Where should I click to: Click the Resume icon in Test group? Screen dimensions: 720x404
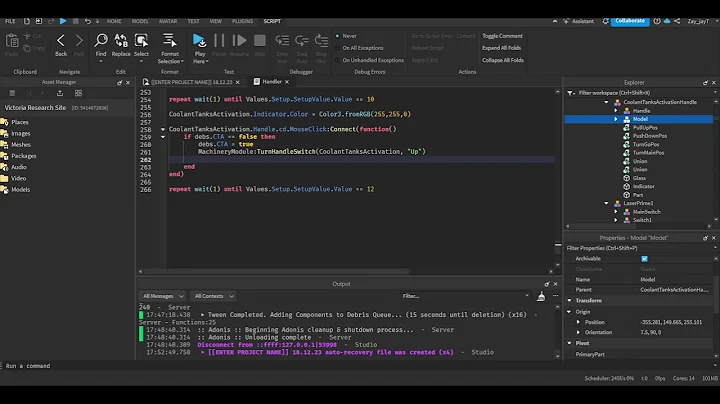239,40
